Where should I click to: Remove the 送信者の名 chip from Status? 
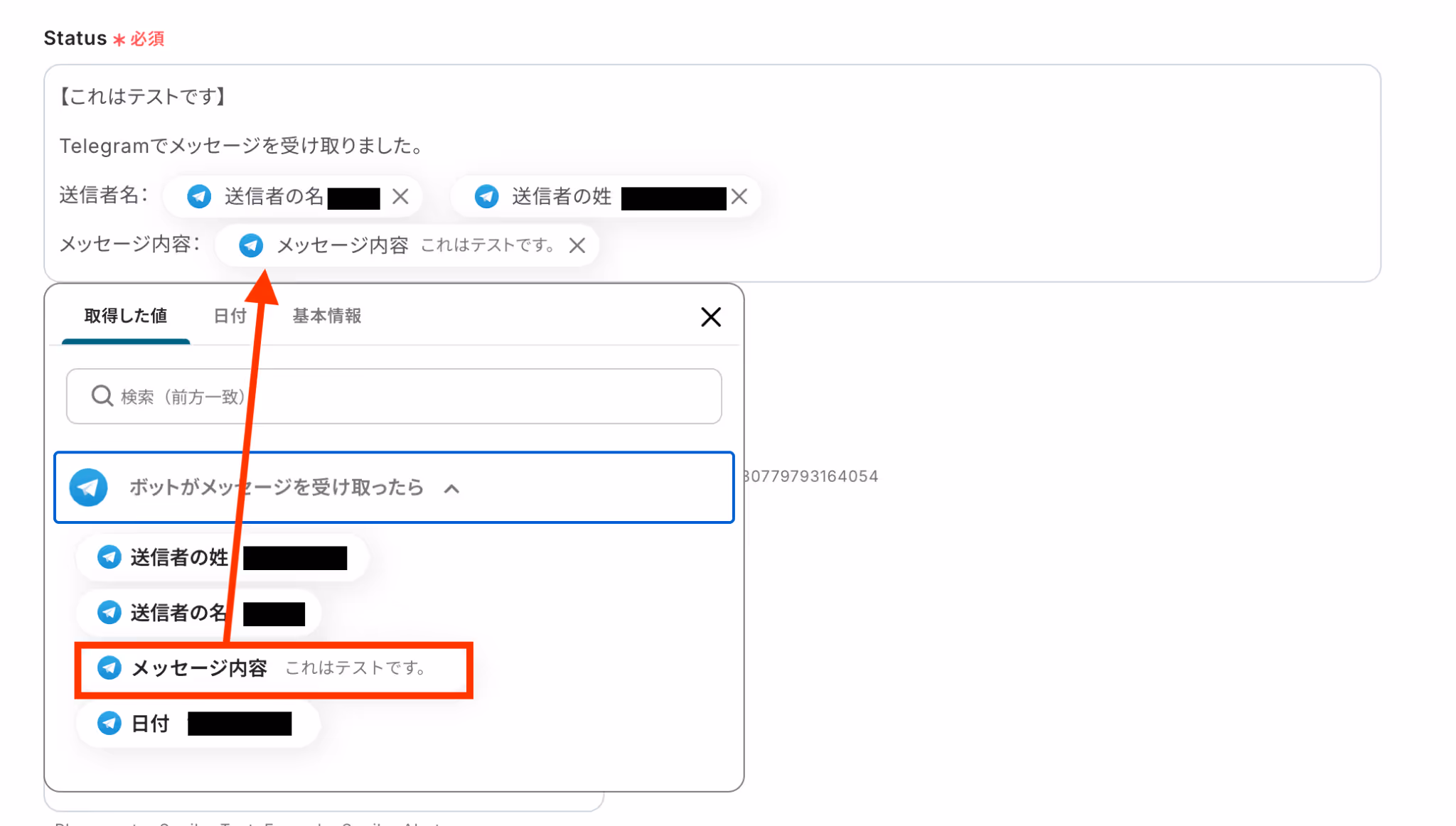point(400,197)
